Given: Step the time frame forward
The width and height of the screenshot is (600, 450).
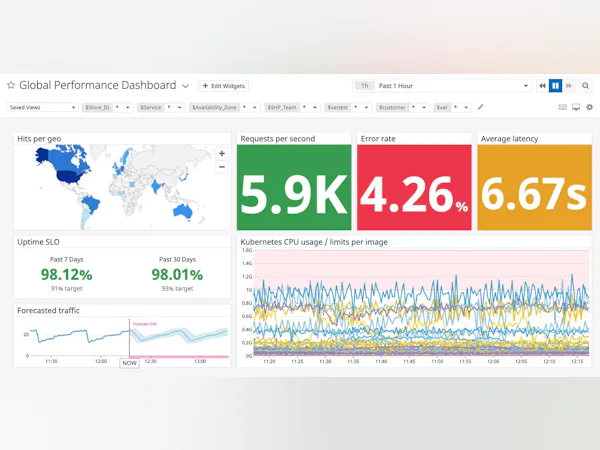Looking at the screenshot, I should (569, 86).
